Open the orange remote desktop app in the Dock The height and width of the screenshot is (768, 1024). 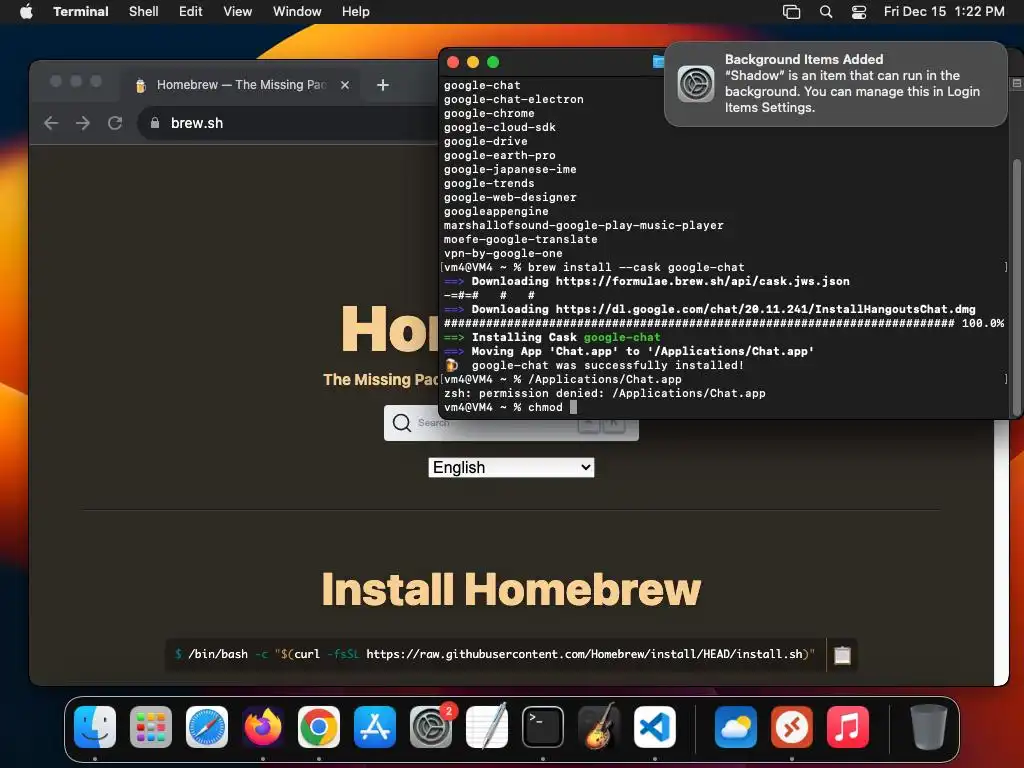click(792, 727)
